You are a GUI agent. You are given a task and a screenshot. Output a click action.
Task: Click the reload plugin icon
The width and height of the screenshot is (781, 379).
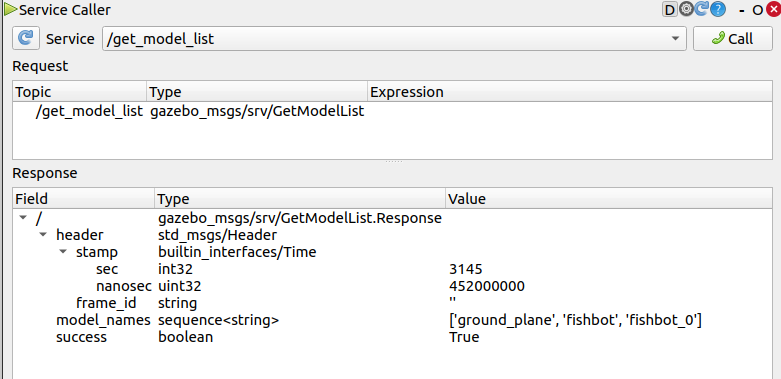pyautogui.click(x=701, y=9)
